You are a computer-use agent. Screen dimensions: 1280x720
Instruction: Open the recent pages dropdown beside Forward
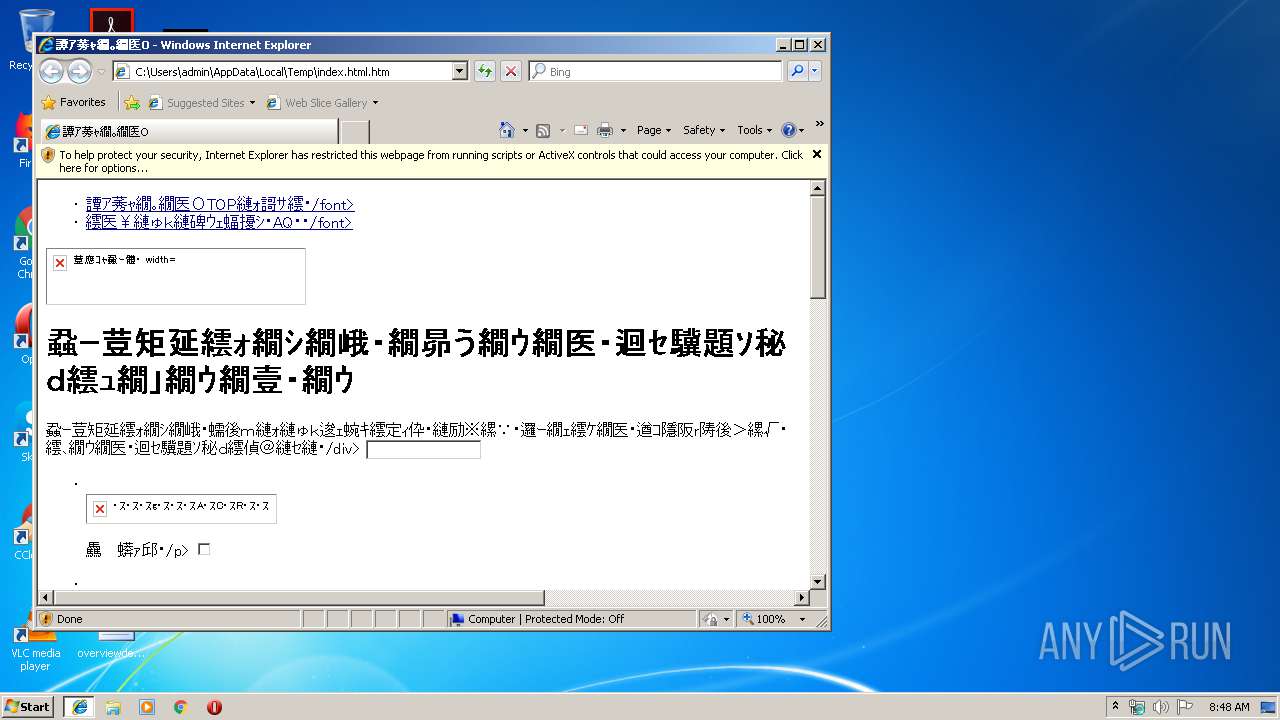(x=101, y=72)
